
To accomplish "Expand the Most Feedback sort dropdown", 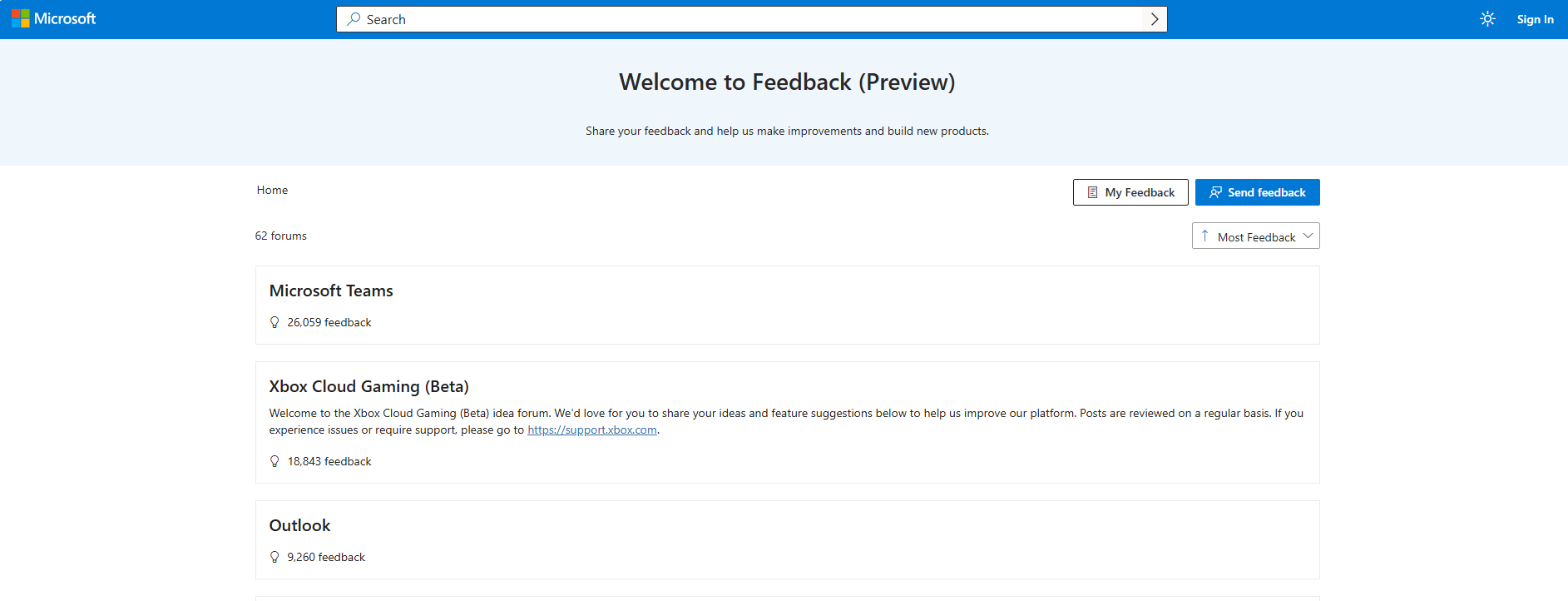I will click(x=1256, y=236).
